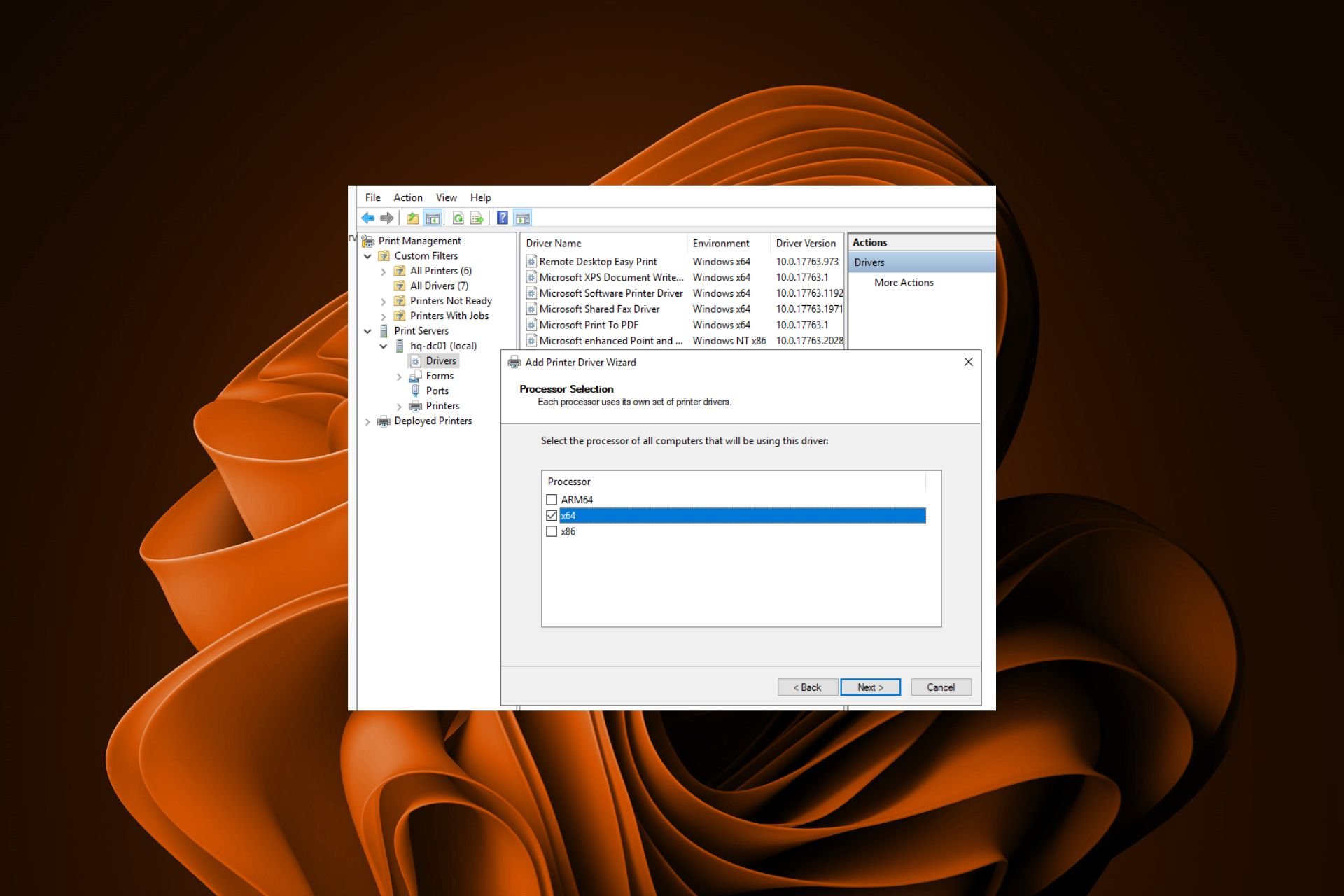
Task: Sort by the Driver Name column header
Action: (x=604, y=244)
